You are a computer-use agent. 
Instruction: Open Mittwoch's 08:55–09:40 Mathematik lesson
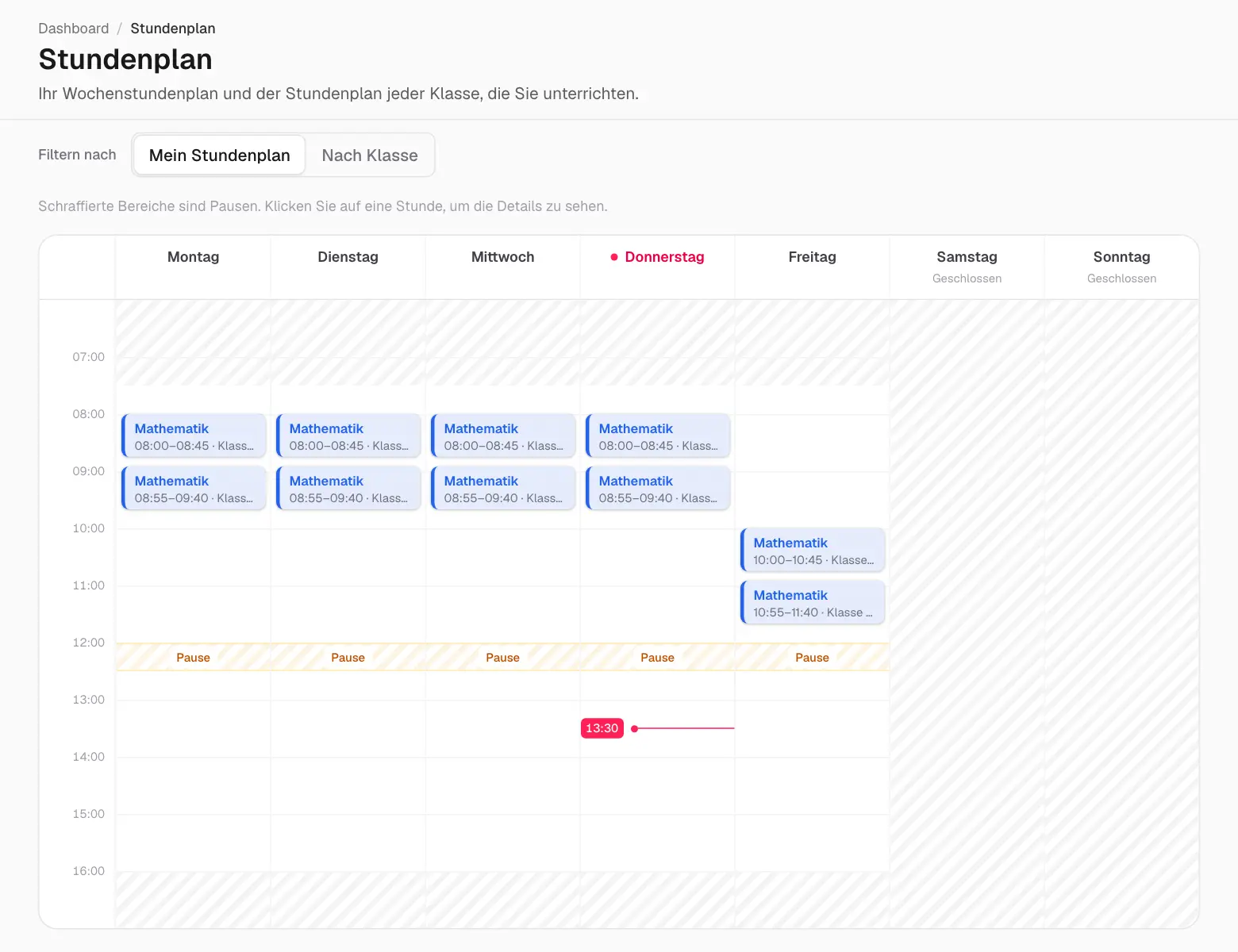503,489
